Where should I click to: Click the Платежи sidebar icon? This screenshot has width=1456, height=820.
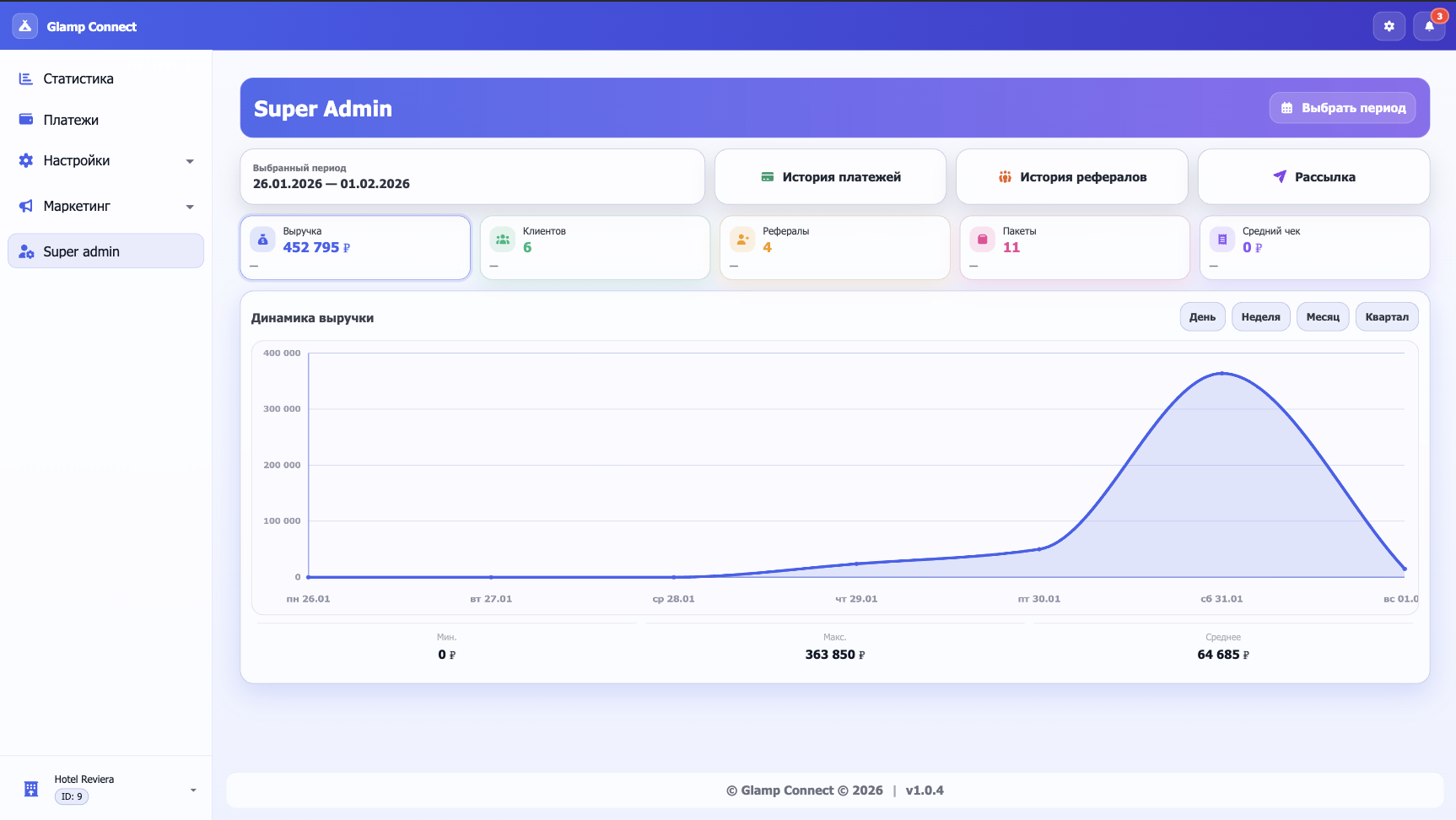[25, 119]
